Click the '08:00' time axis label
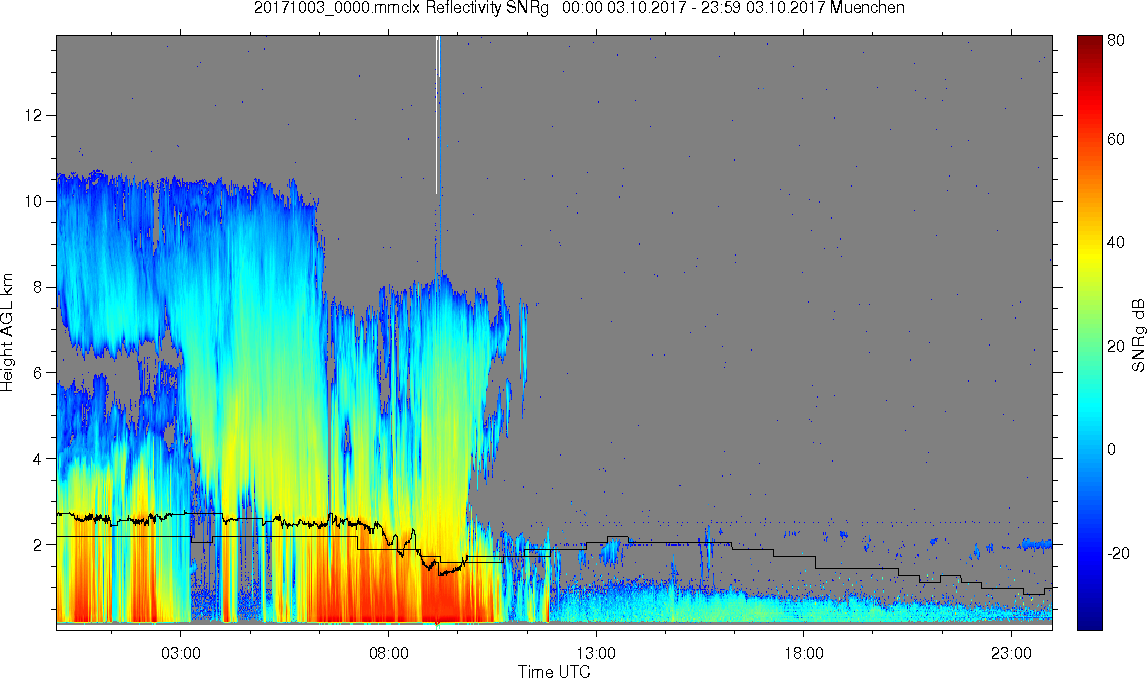Viewport: 1147px width, 678px height. point(388,653)
